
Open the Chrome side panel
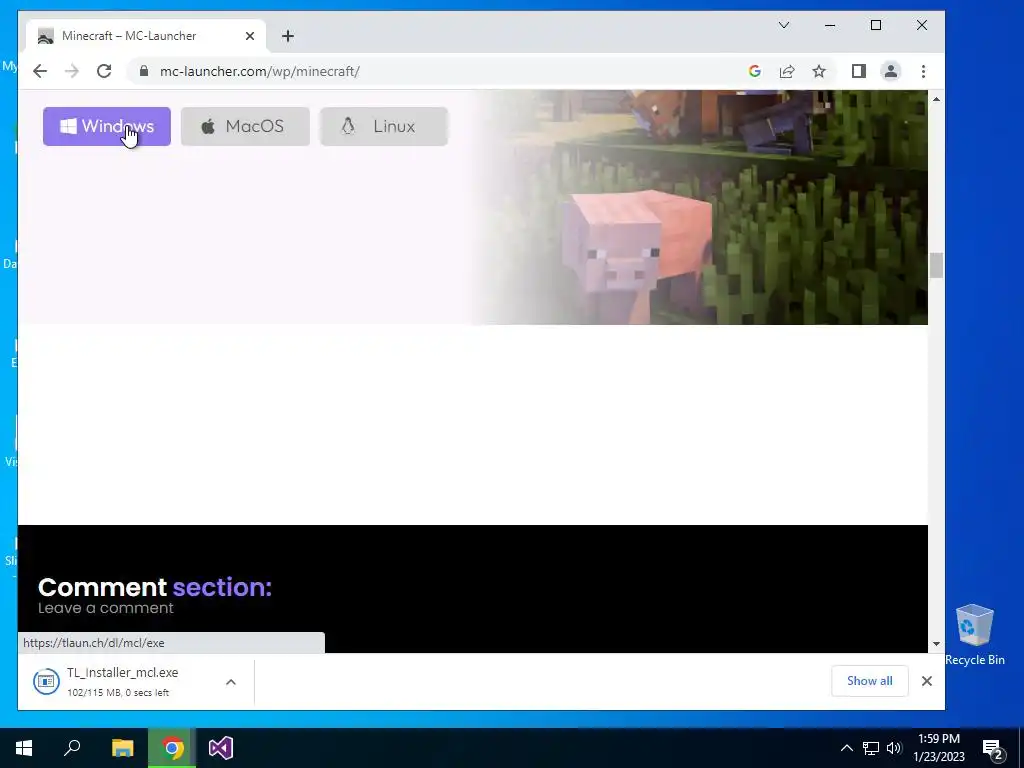[858, 71]
